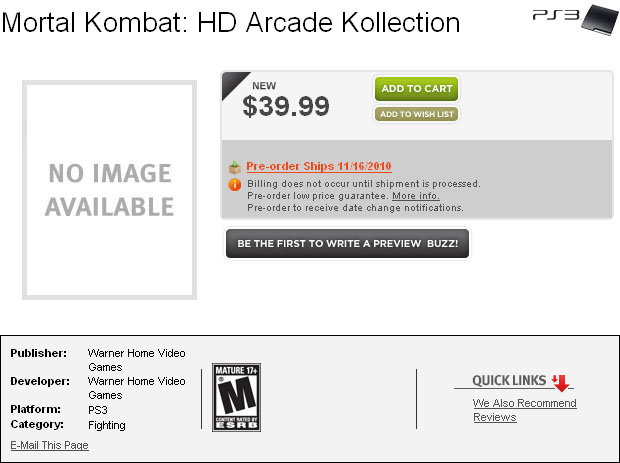Open the Pre-order Ships 11/16/2010 link
This screenshot has height=463, width=620.
pos(319,166)
